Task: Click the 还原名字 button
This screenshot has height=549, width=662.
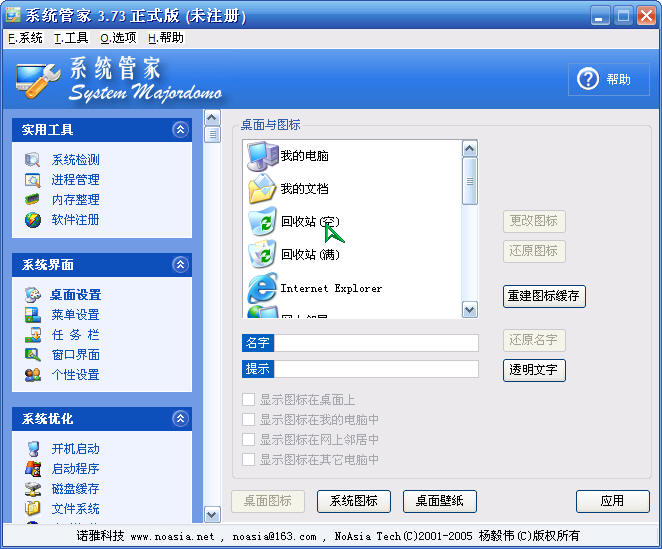Action: coord(534,340)
